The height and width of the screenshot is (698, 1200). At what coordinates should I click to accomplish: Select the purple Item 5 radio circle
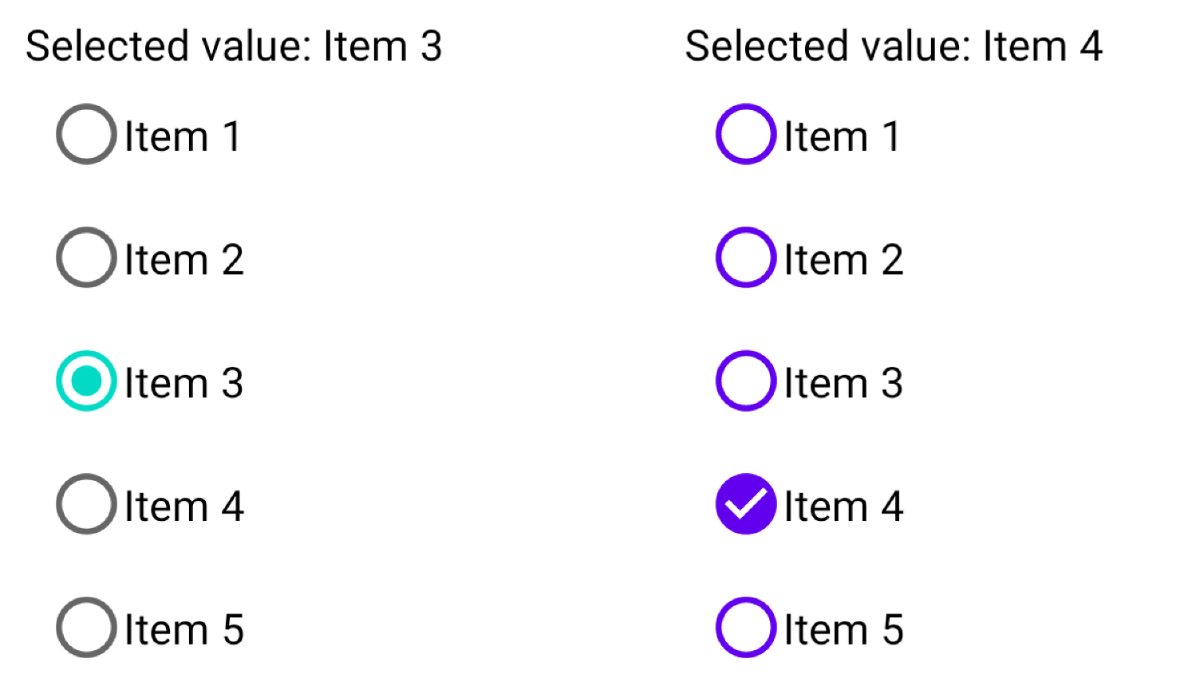click(x=746, y=628)
